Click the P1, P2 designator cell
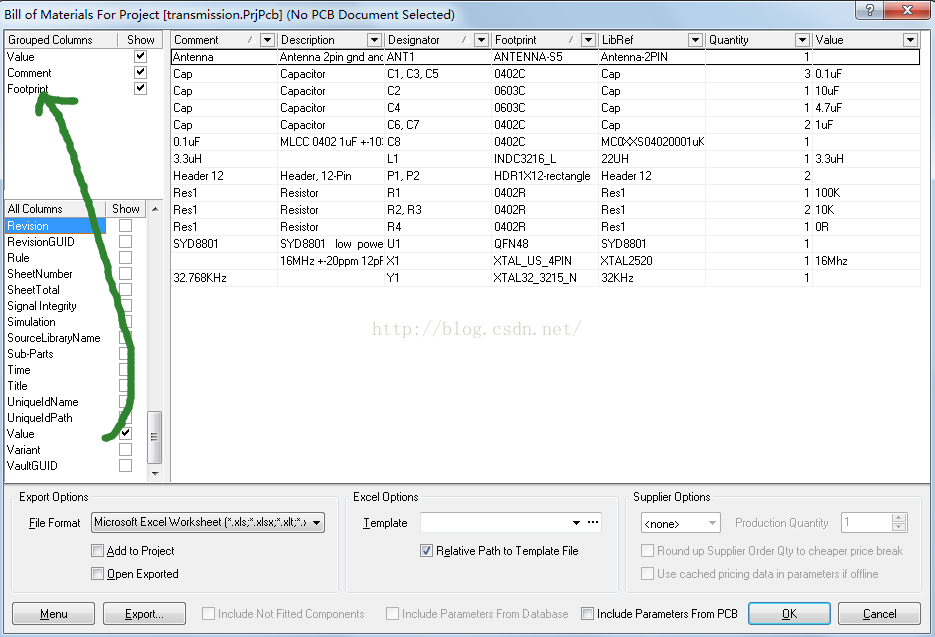935x637 pixels. tap(438, 176)
